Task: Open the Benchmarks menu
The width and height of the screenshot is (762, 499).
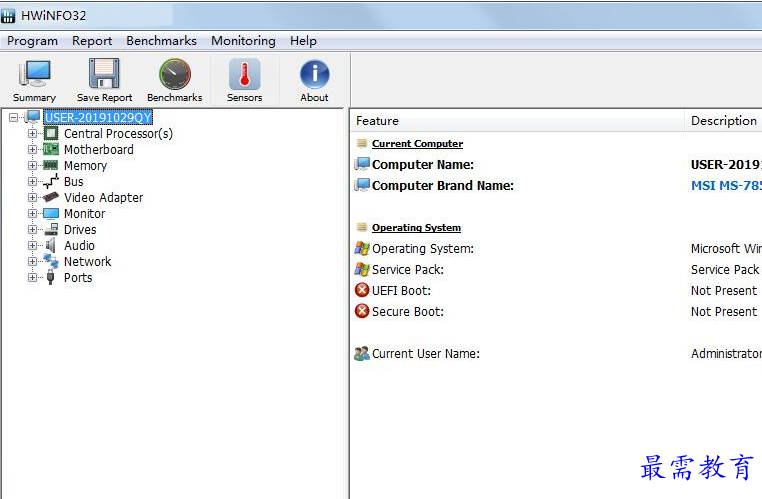Action: pyautogui.click(x=161, y=41)
